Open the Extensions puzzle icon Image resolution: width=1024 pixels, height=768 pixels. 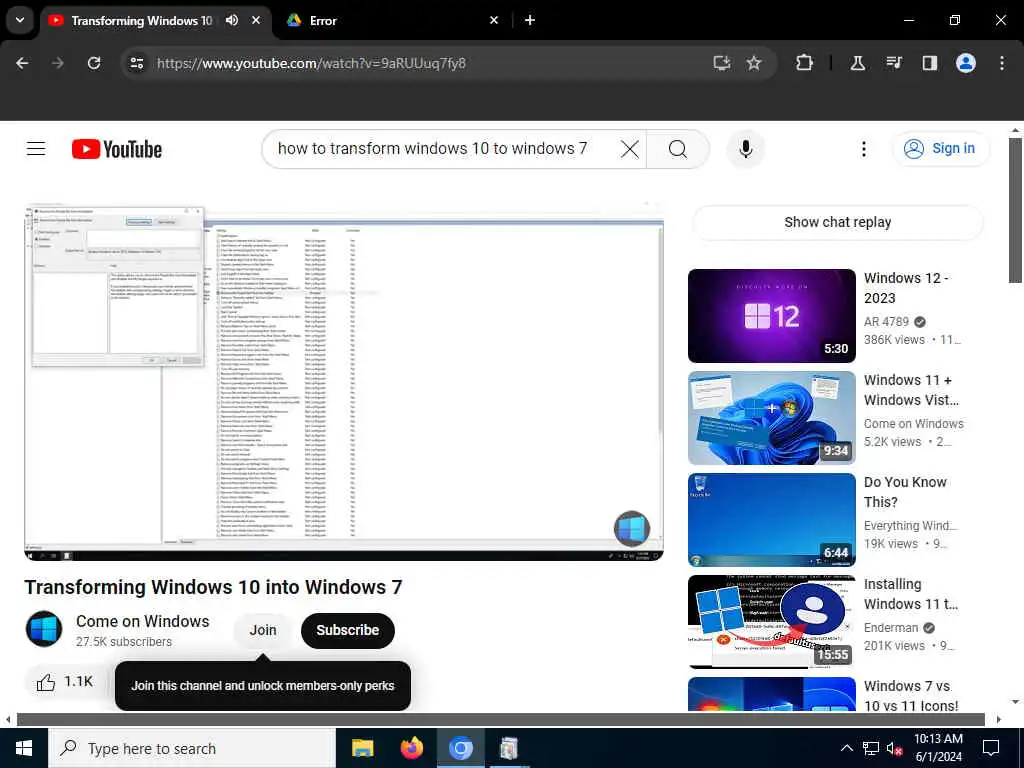[805, 63]
